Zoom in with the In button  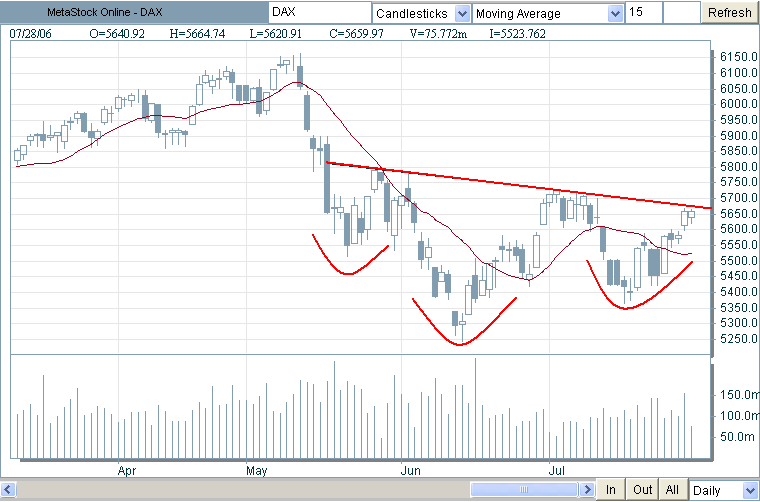tap(611, 489)
